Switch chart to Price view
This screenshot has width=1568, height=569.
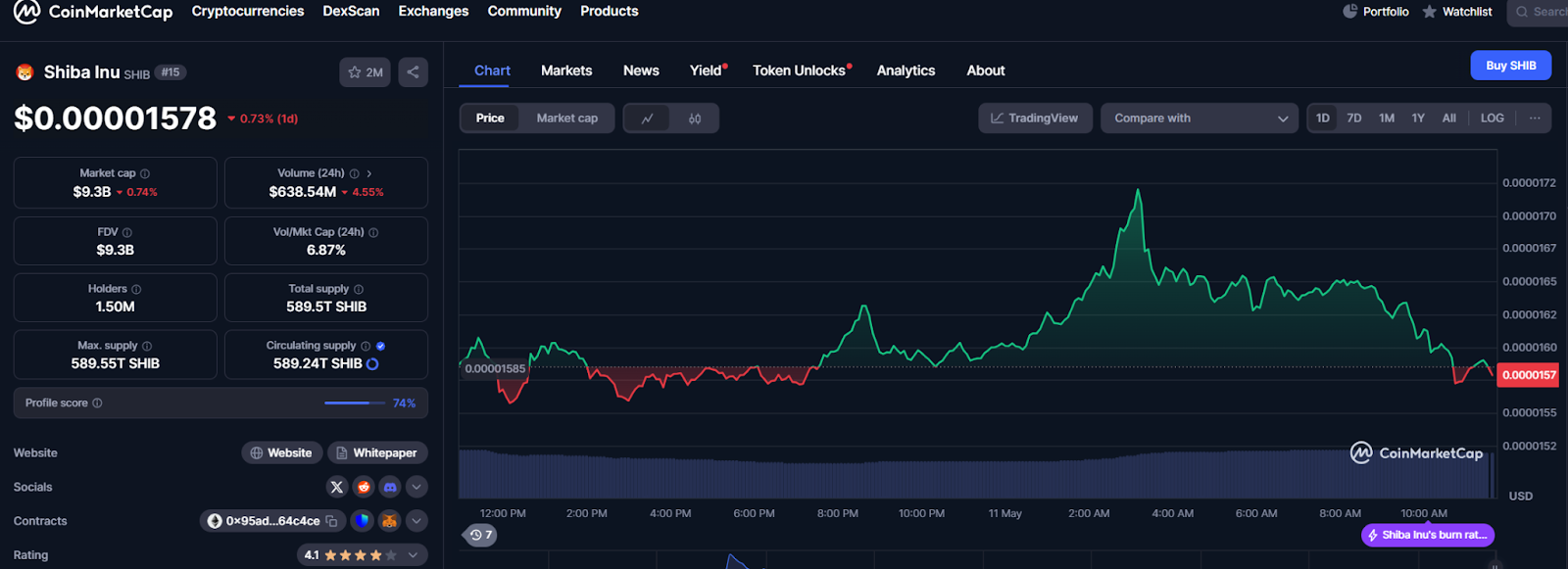click(490, 119)
